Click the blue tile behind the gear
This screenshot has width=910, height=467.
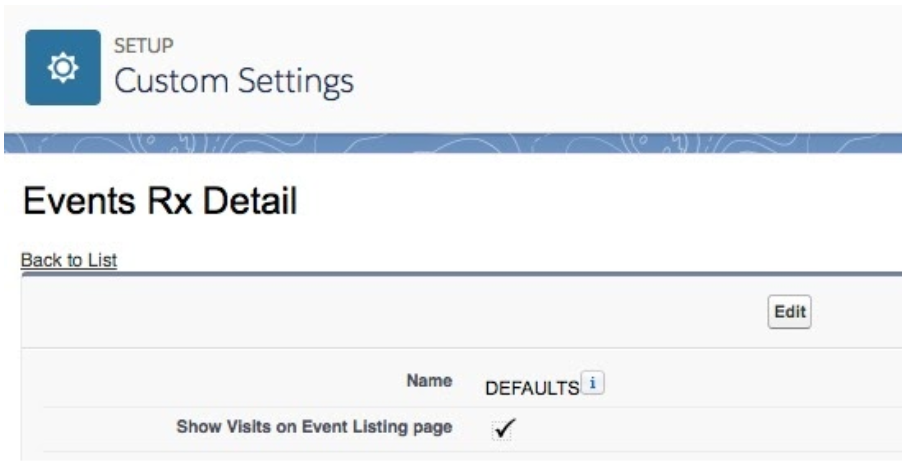(x=63, y=67)
